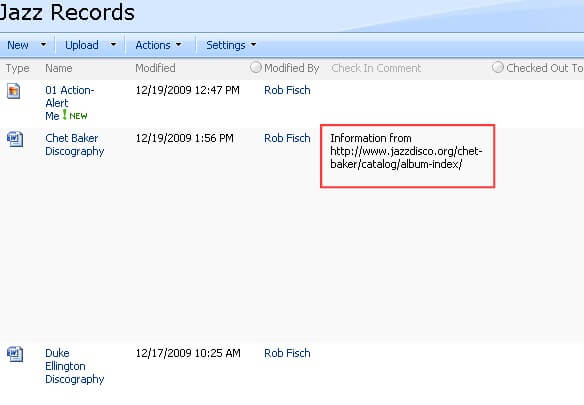Click the Word icon for Duke Ellington Discography

(x=15, y=354)
